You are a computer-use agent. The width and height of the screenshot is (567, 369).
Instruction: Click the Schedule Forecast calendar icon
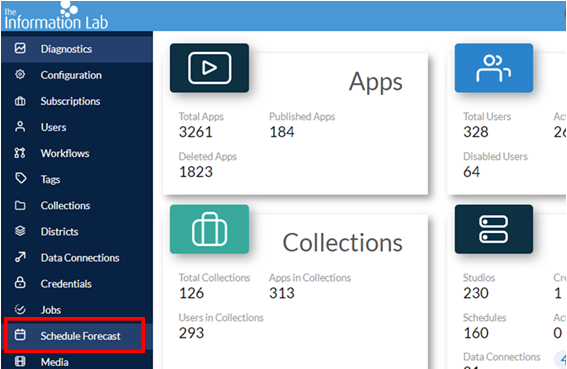(20, 335)
